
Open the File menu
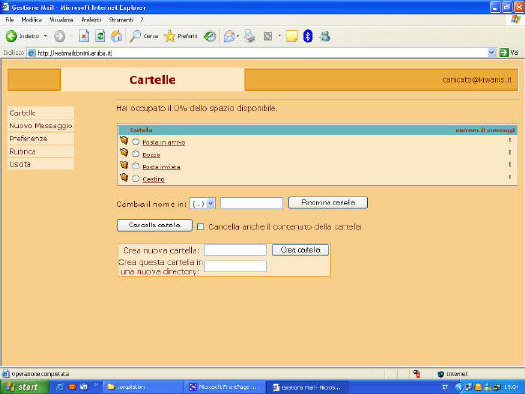pyautogui.click(x=10, y=20)
